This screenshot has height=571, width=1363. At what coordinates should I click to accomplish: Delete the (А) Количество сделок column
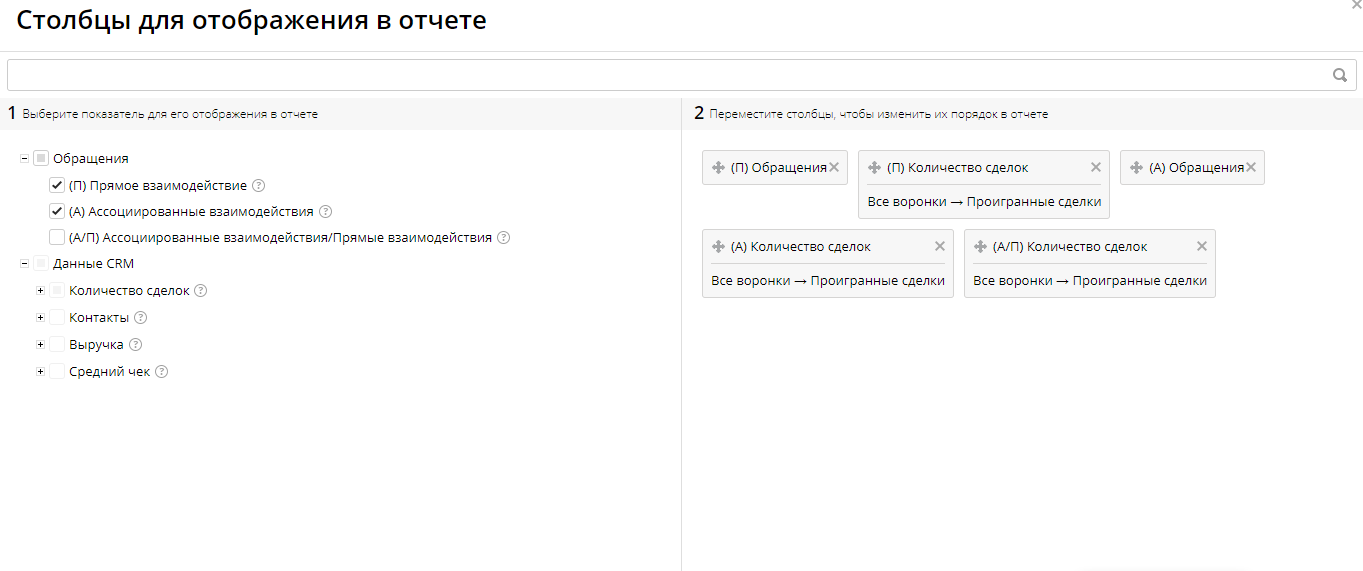(x=939, y=247)
